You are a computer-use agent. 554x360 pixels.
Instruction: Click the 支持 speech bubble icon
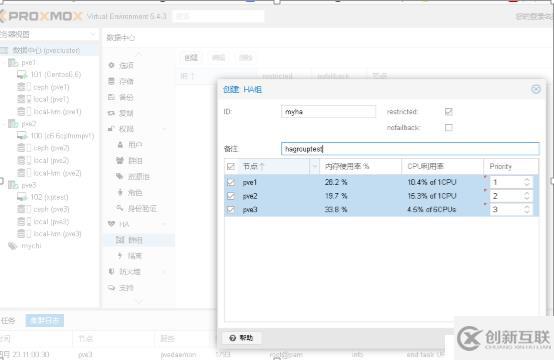coord(111,288)
